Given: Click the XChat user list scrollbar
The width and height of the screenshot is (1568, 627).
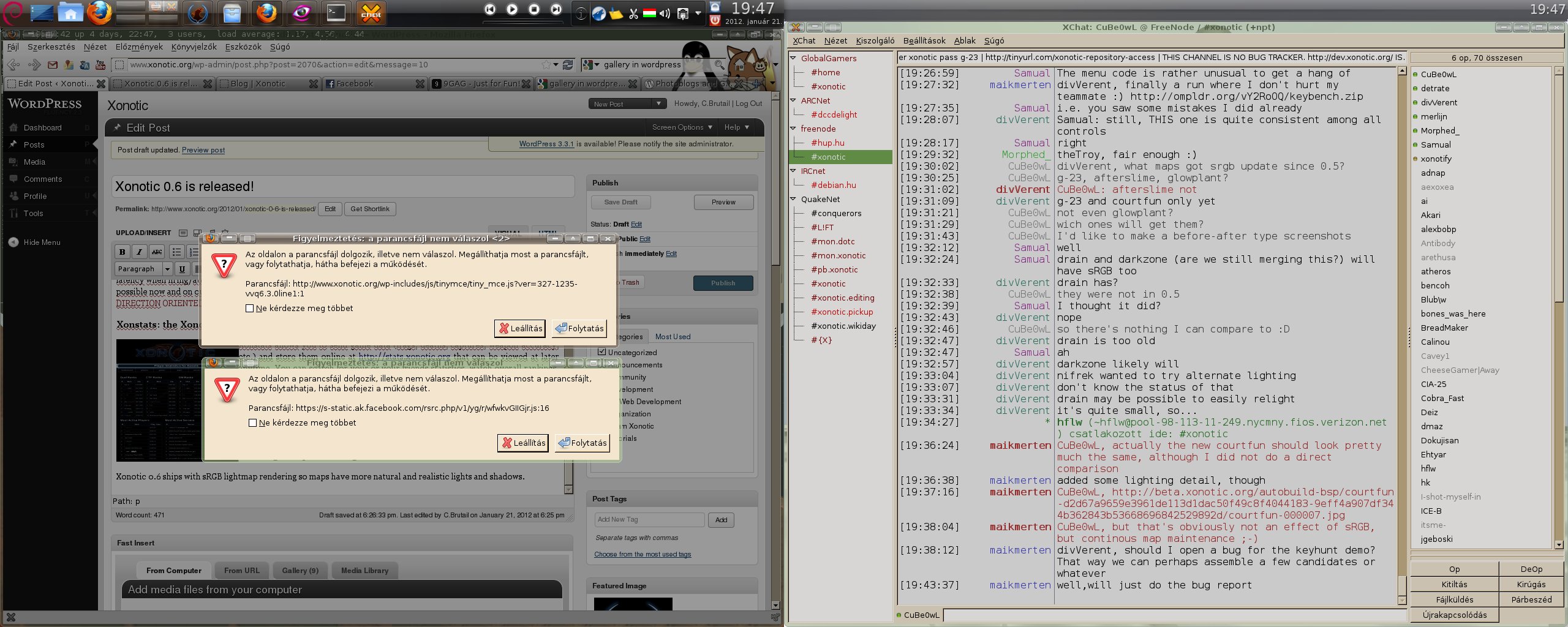Looking at the screenshot, I should point(1559,307).
